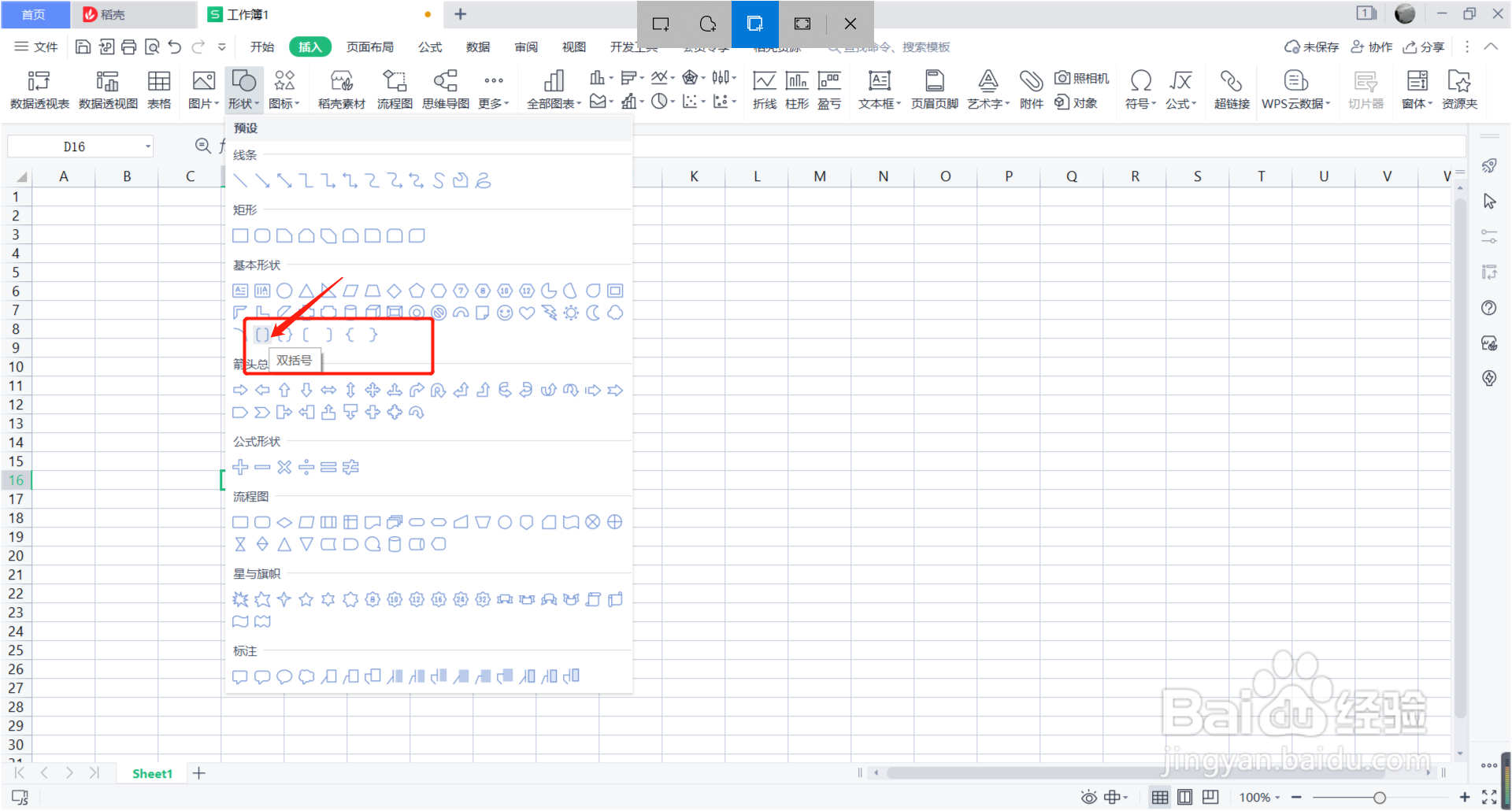Screen dimensions: 1512x811
Task: Insert a 符号 symbol
Action: coord(1140,90)
